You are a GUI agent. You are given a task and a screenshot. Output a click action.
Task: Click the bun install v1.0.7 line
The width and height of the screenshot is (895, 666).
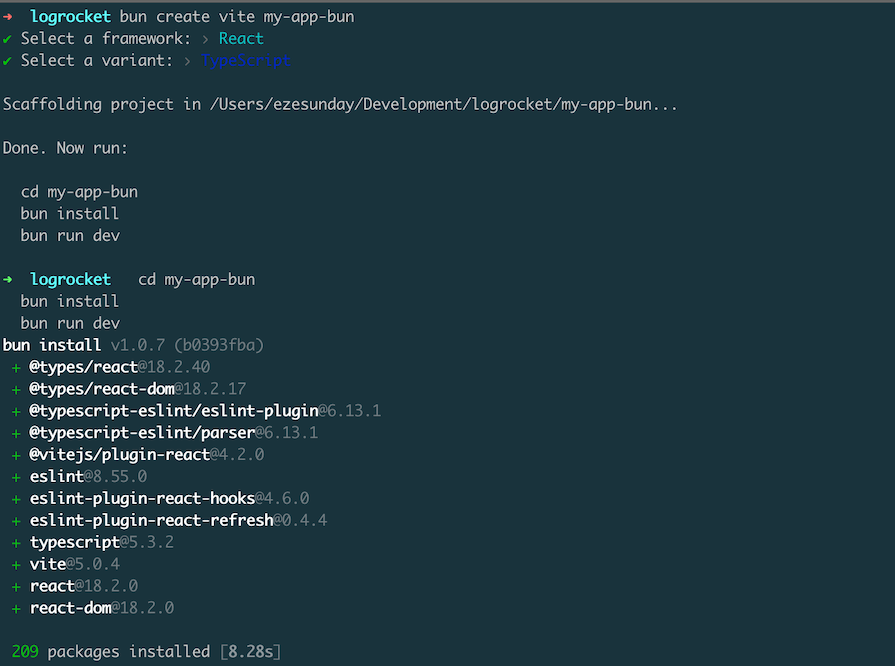[133, 345]
